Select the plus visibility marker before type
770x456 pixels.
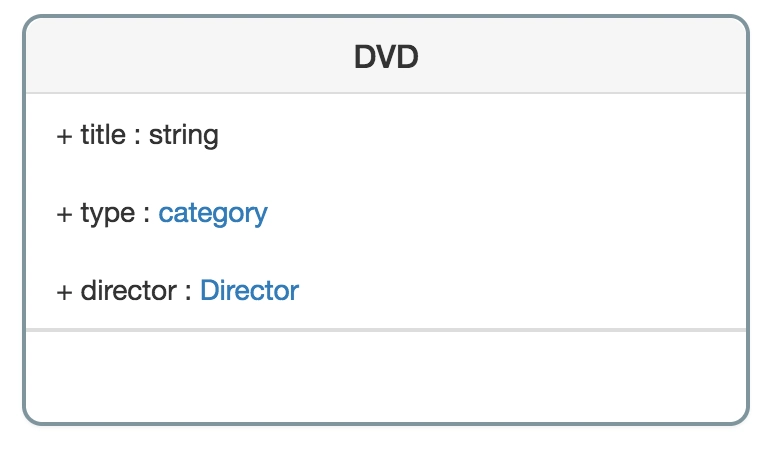point(64,214)
